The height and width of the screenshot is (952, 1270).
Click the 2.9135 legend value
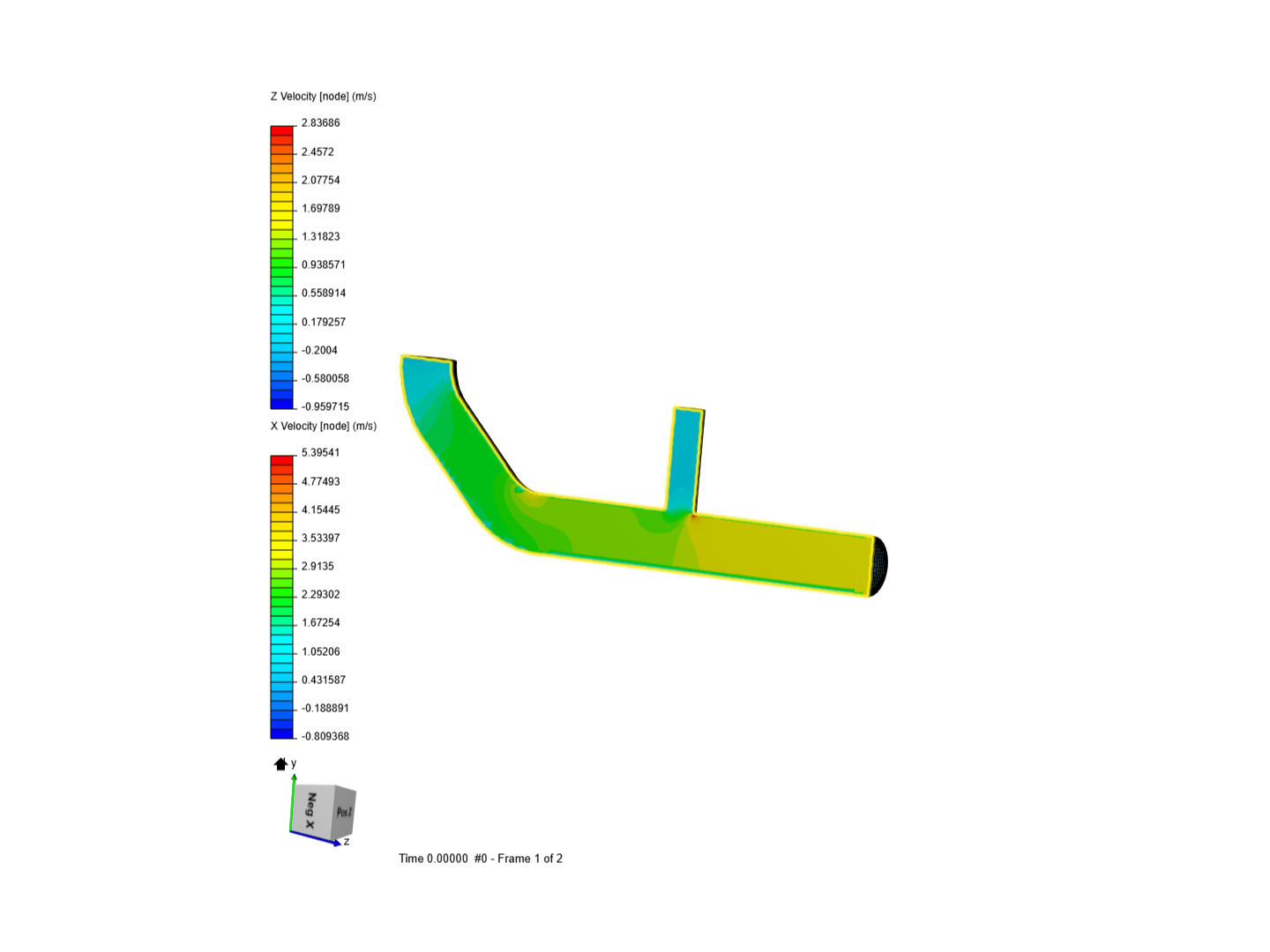click(317, 566)
